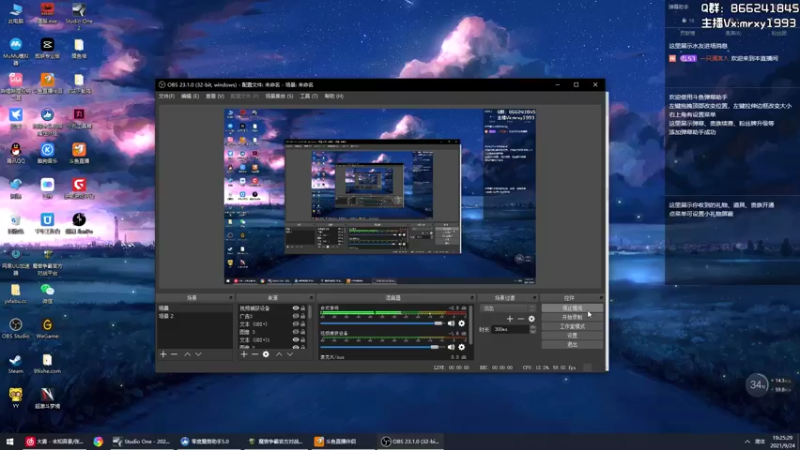Click the Windows Start button
The width and height of the screenshot is (800, 450).
tap(9, 441)
